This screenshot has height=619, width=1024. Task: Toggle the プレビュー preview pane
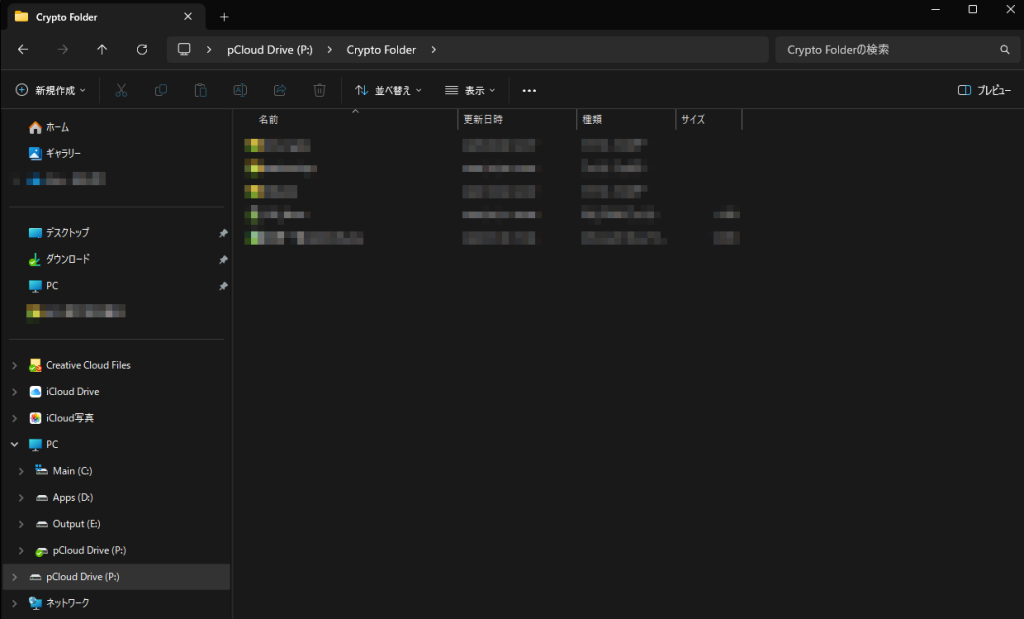click(983, 90)
